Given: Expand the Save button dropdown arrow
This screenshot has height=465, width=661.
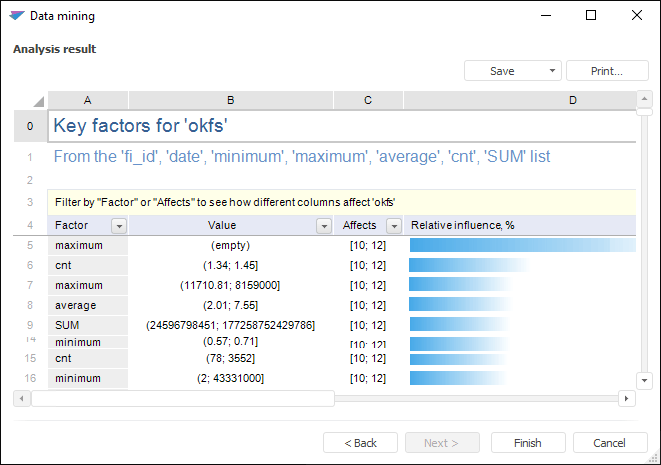Looking at the screenshot, I should coord(552,71).
